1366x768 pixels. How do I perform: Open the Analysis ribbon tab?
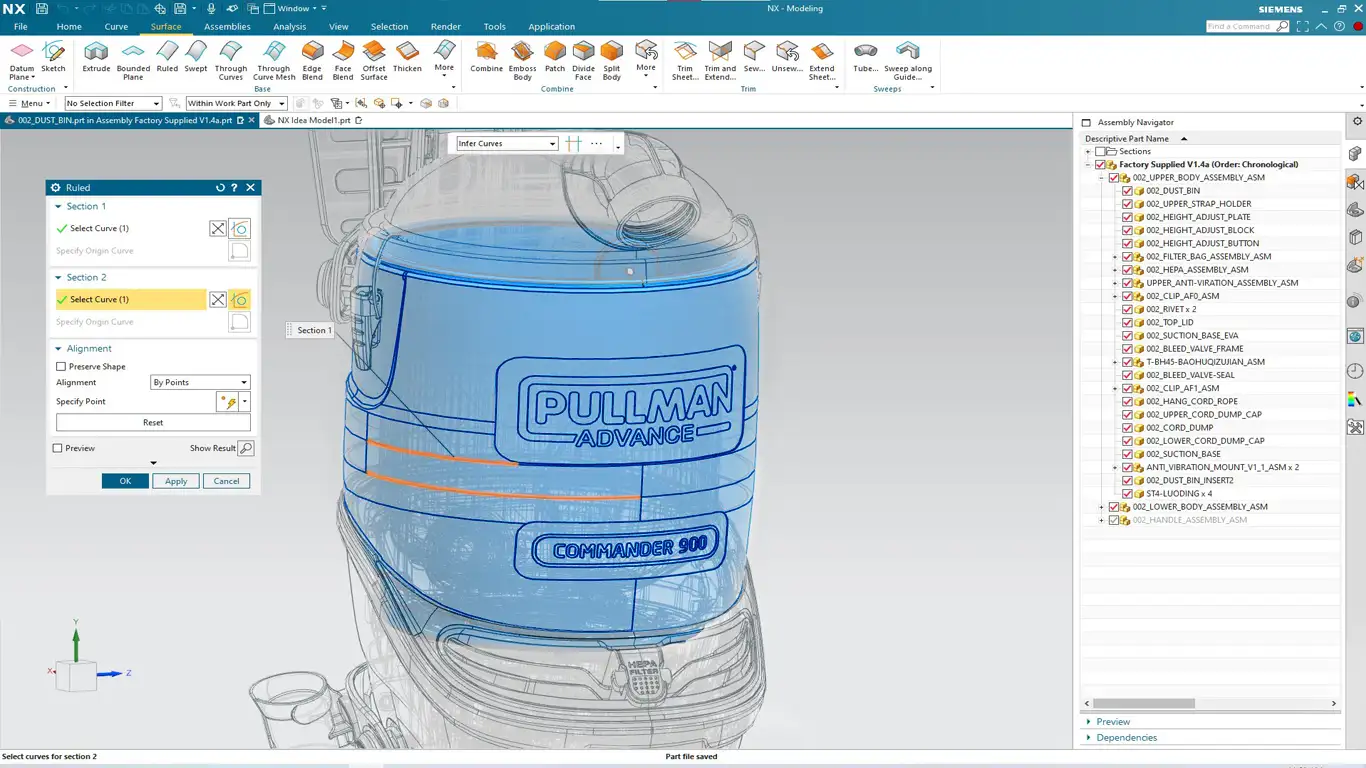(x=290, y=27)
